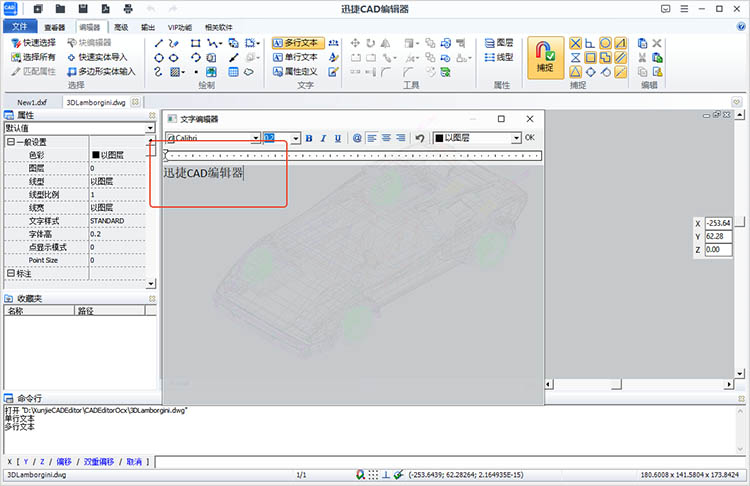Click the 快速选择 quick select tool
This screenshot has height=486, width=750.
[33, 43]
